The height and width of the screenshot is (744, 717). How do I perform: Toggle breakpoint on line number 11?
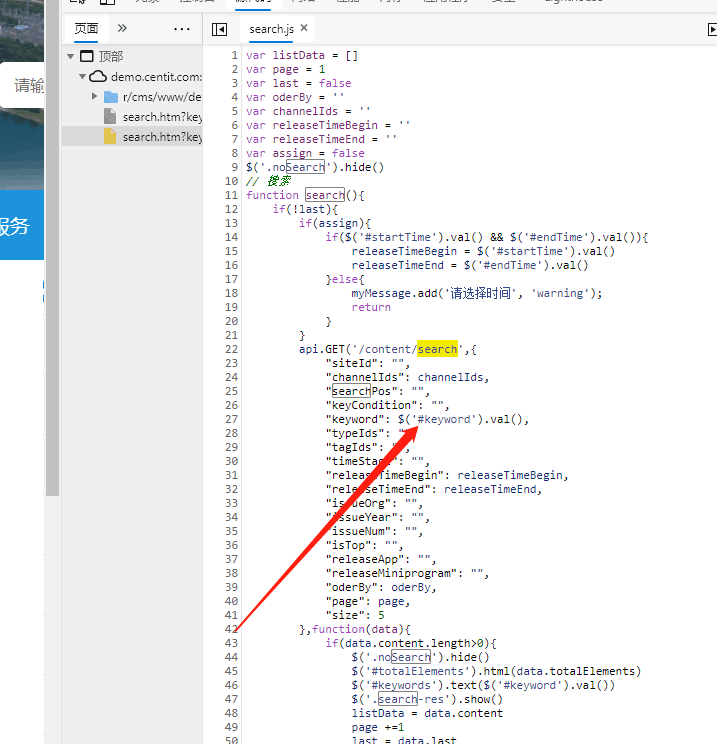tap(231, 195)
